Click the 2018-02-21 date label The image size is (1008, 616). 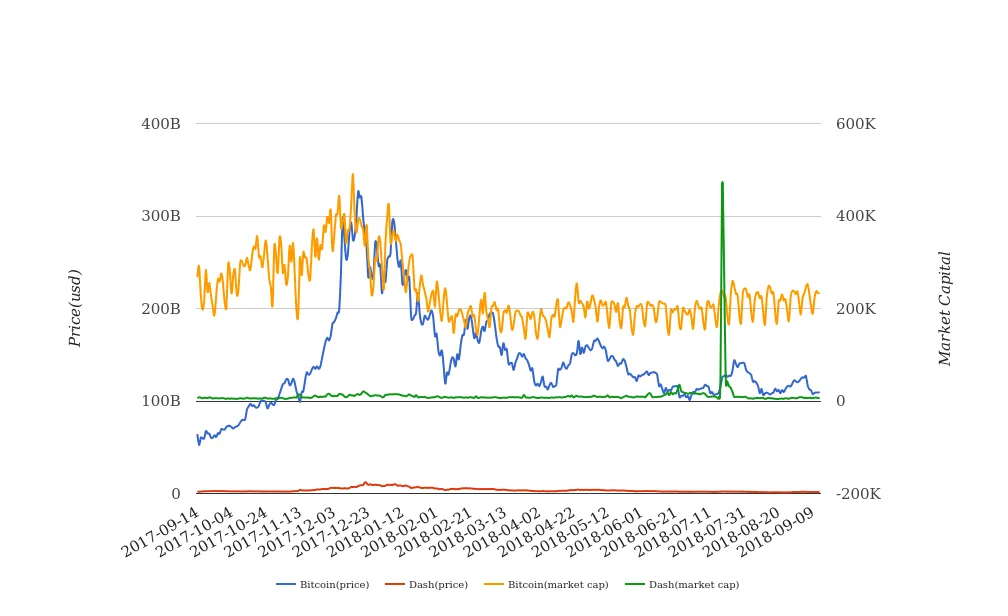tap(435, 531)
